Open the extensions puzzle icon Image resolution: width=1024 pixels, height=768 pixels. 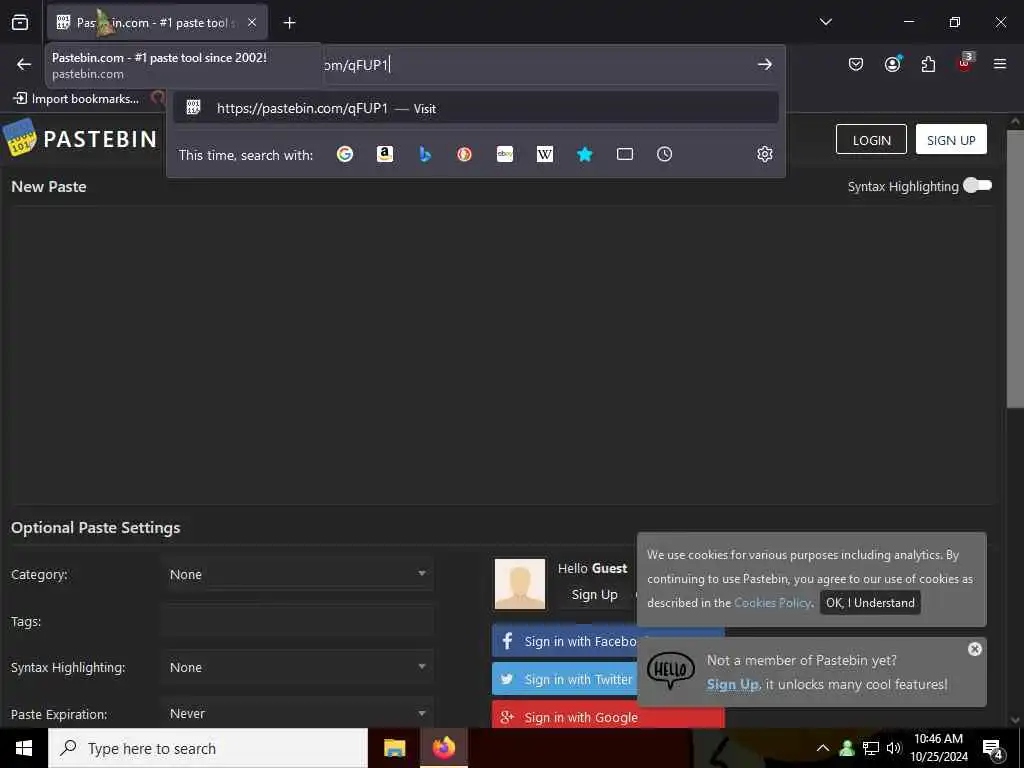(928, 64)
